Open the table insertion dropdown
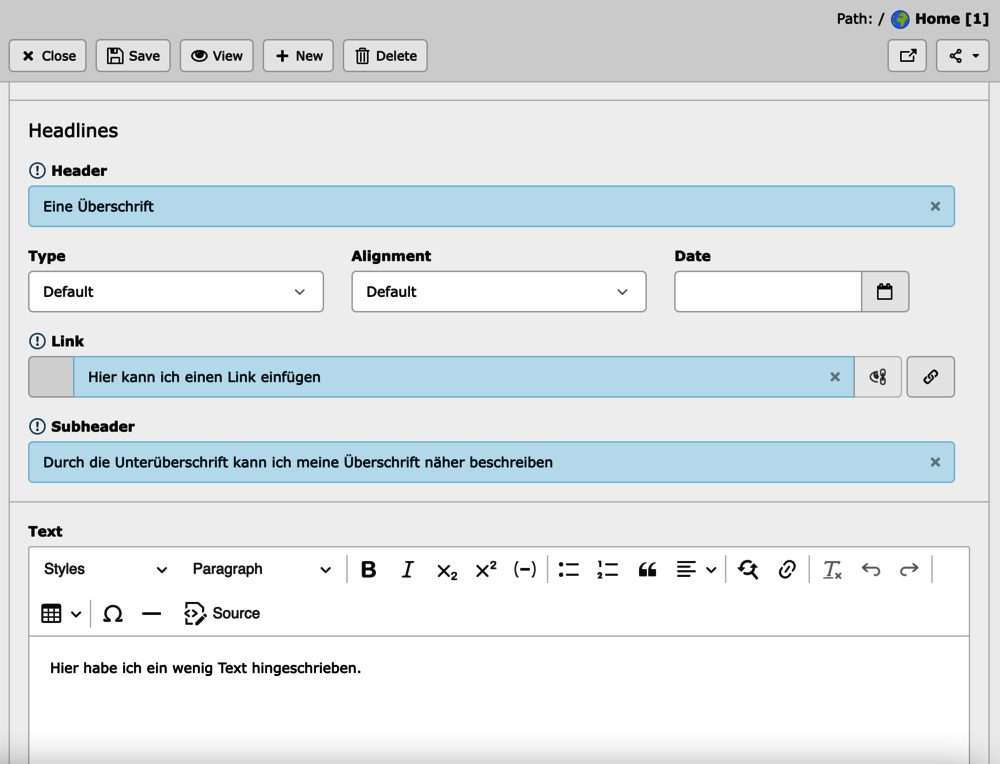 tap(60, 613)
